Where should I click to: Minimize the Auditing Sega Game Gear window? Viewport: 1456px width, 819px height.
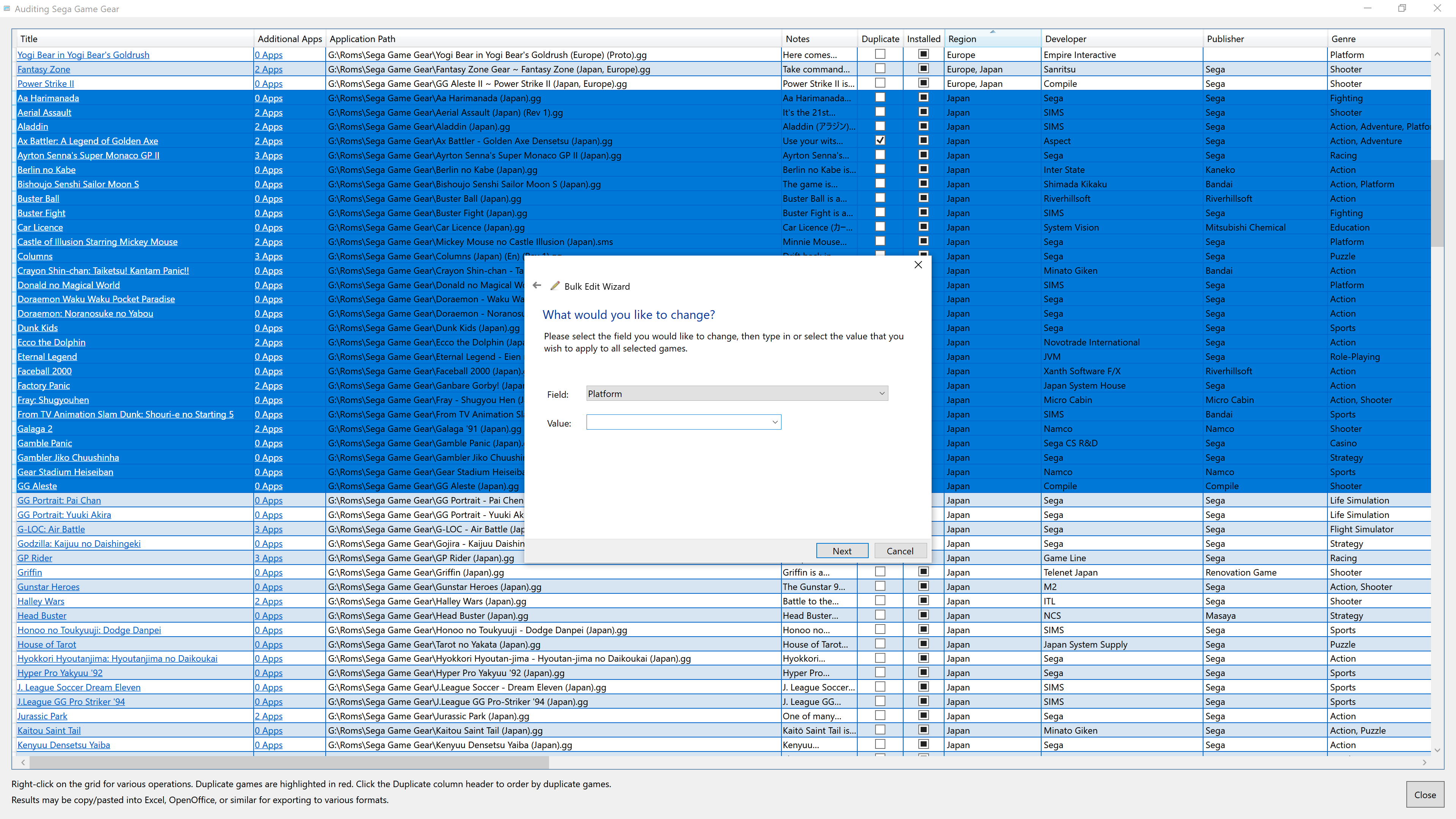click(1367, 8)
